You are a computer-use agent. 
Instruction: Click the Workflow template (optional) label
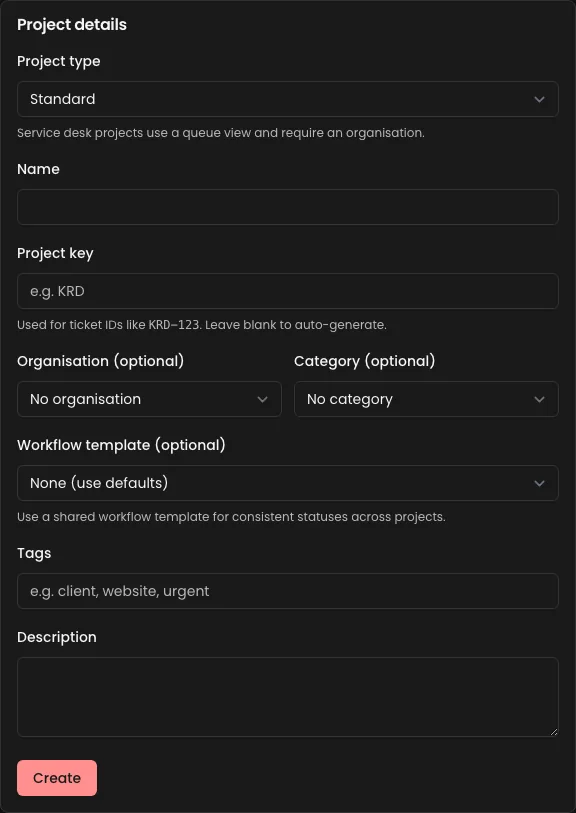(x=121, y=445)
